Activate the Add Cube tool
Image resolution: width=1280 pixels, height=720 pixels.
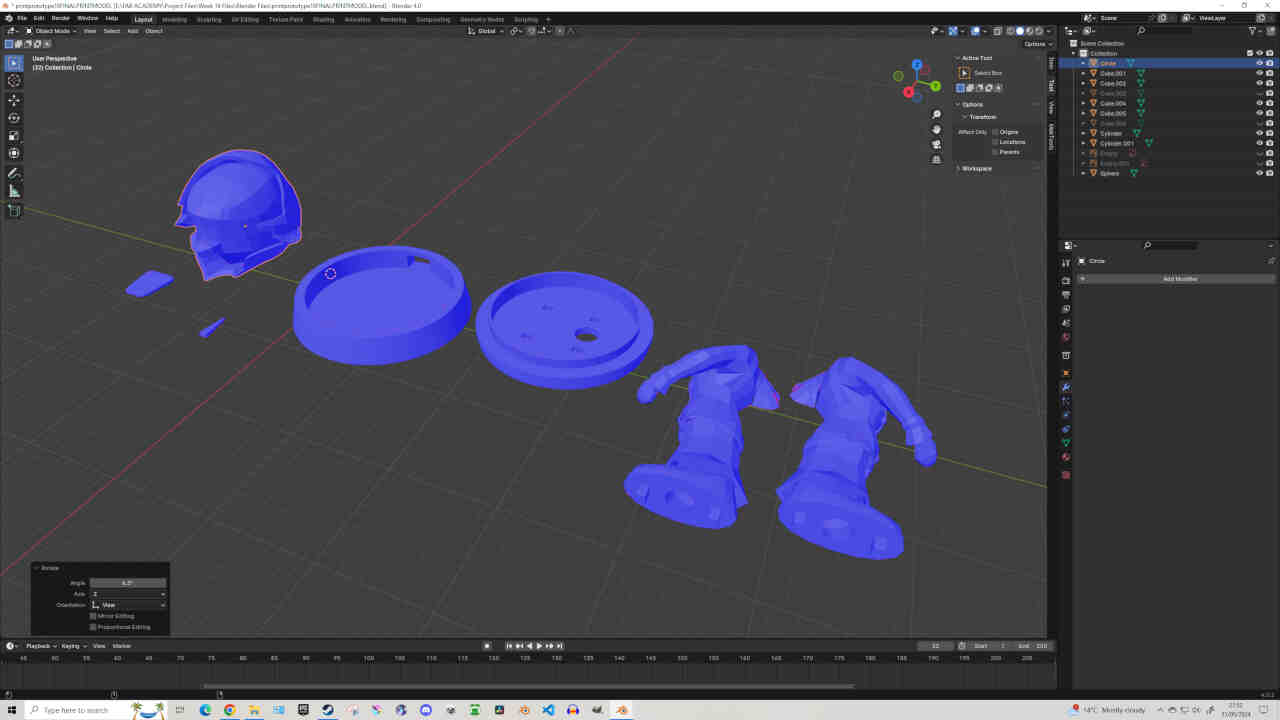click(14, 211)
